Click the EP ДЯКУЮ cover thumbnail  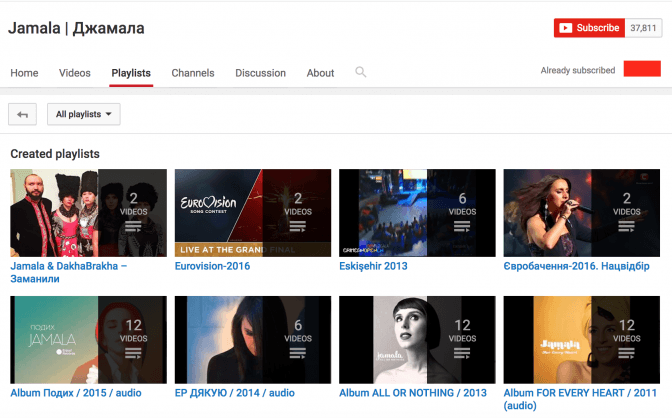(253, 340)
